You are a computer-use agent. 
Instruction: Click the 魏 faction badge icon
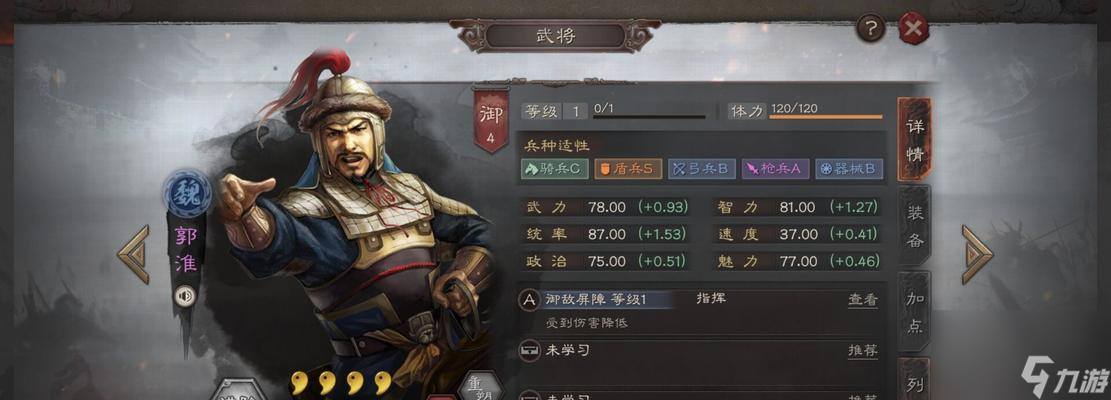tap(186, 194)
